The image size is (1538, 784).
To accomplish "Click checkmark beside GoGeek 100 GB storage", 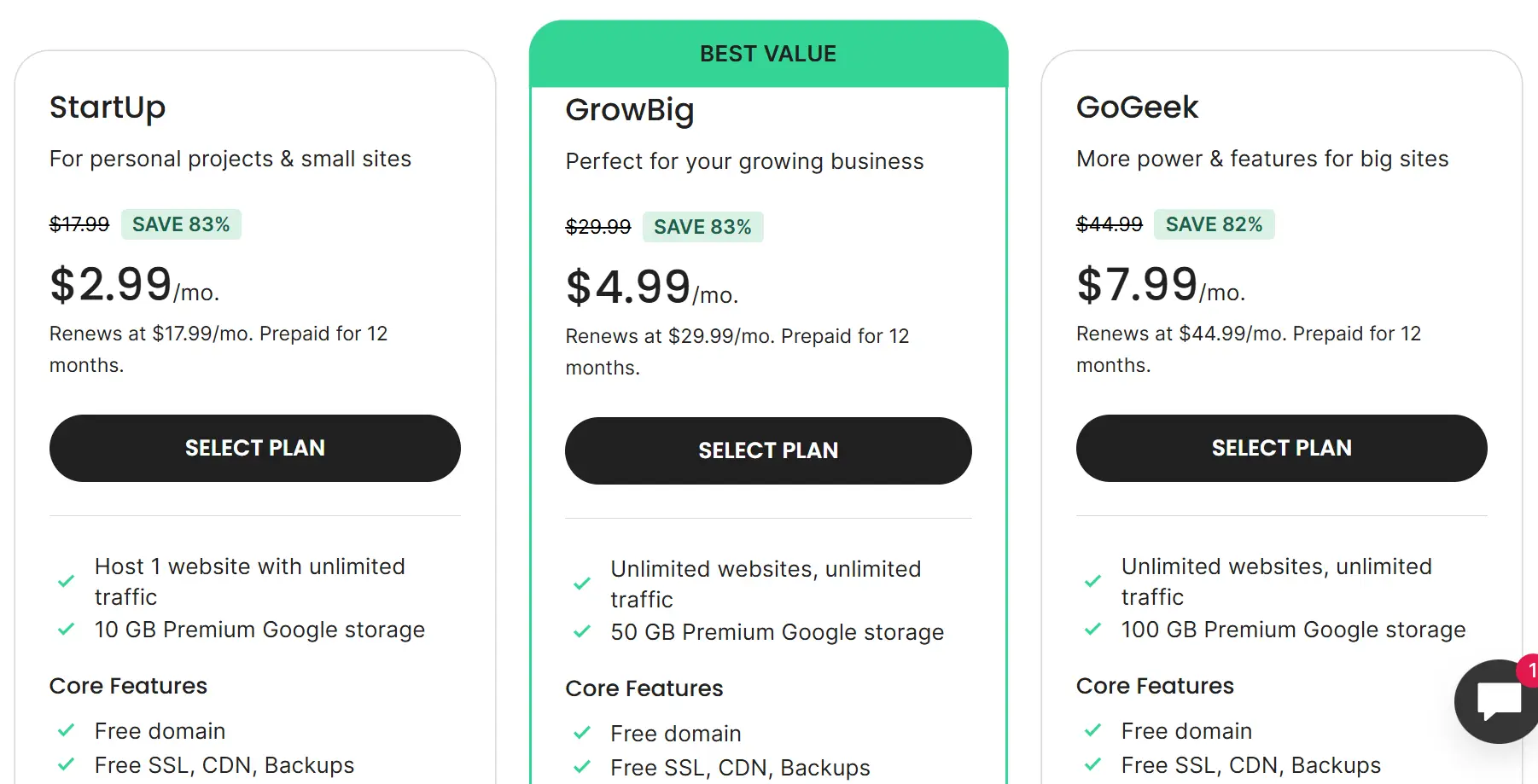I will [1092, 630].
